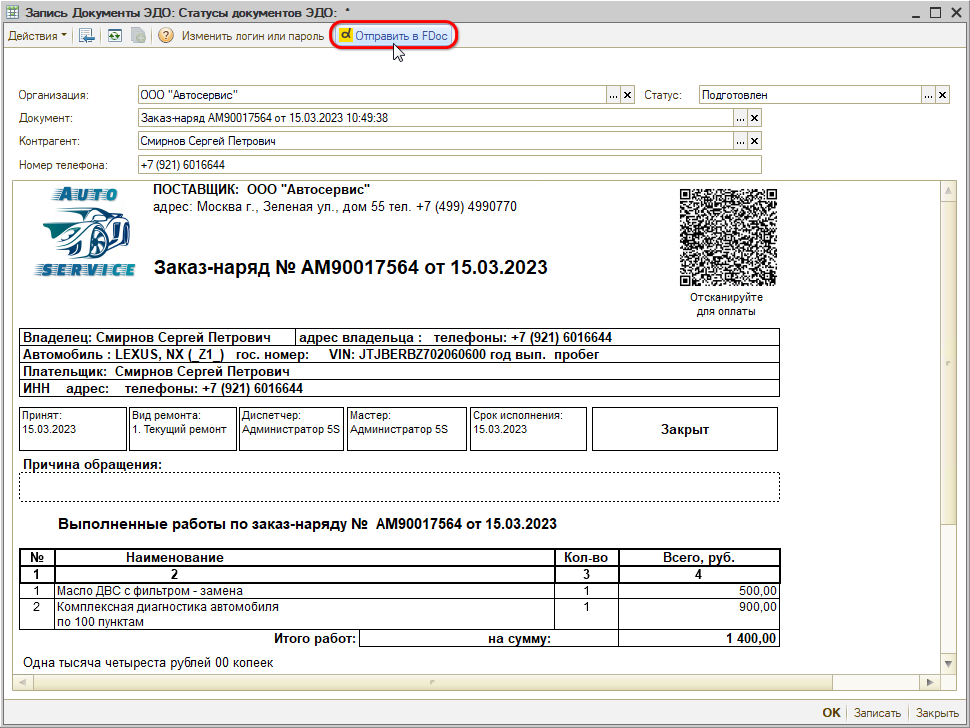The height and width of the screenshot is (728, 970).
Task: Maximize the window
Action: tap(935, 12)
